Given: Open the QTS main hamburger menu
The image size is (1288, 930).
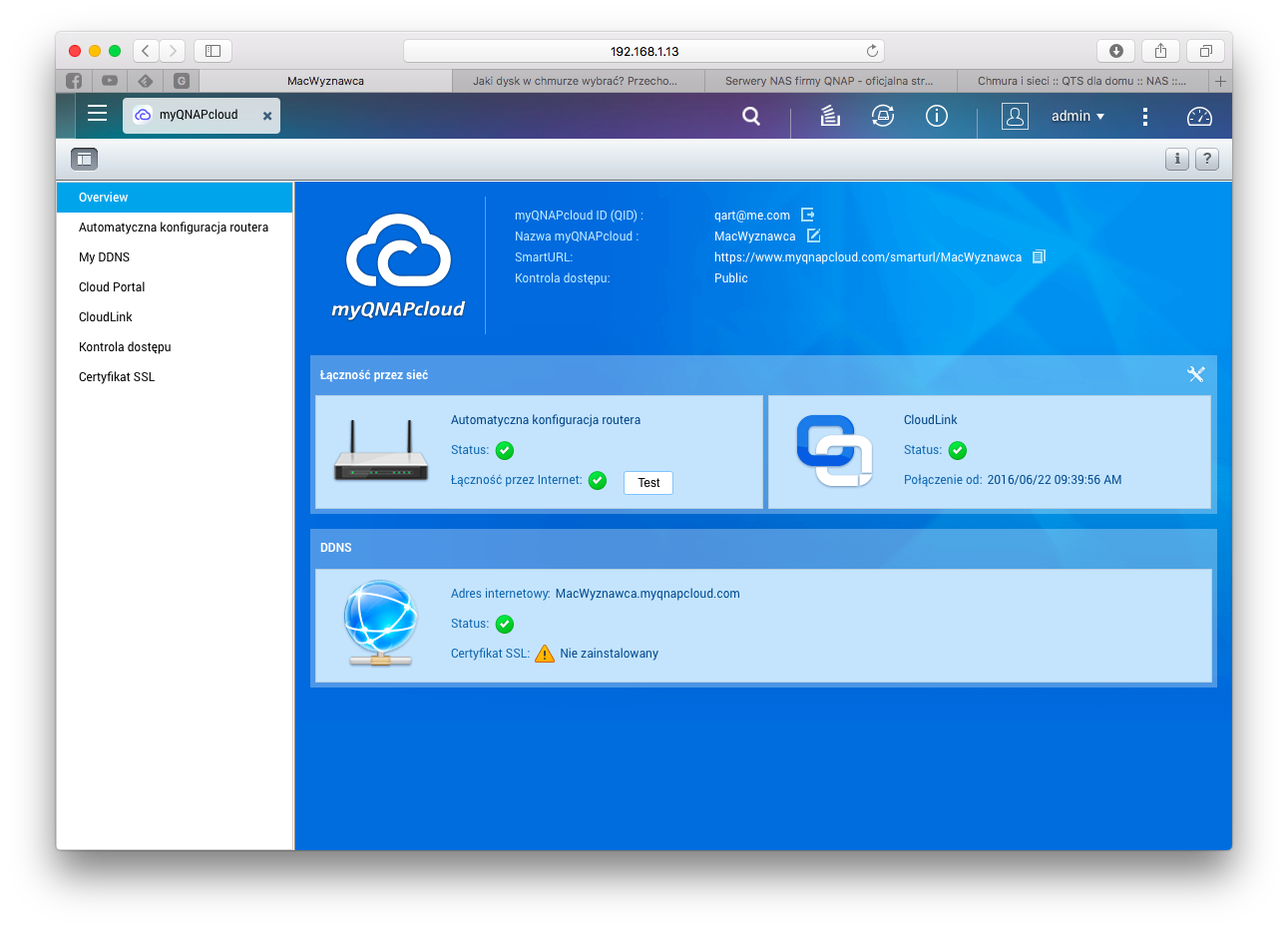Looking at the screenshot, I should [x=97, y=114].
